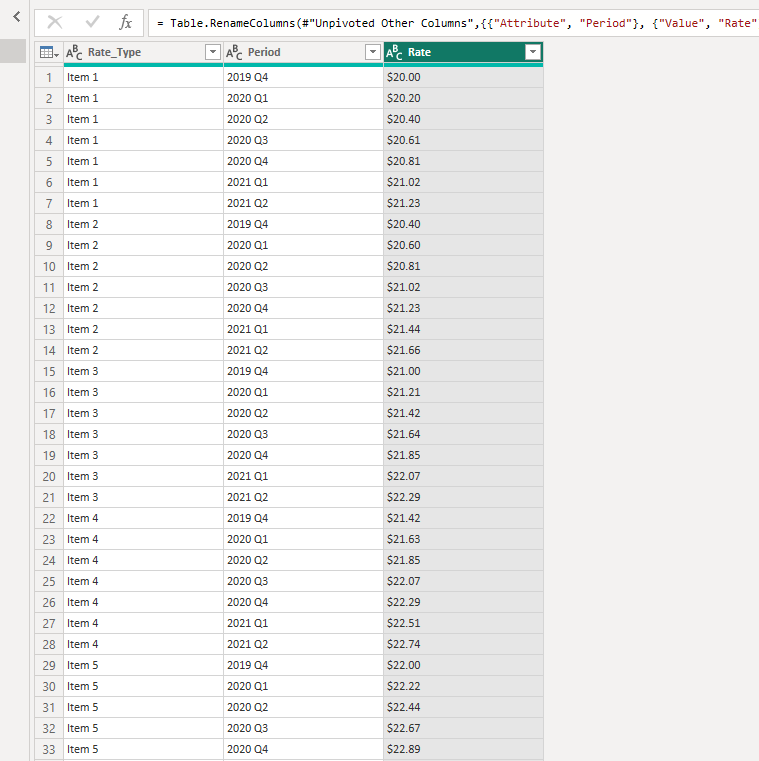Select Period cell in row 13
759x761 pixels.
tap(303, 329)
